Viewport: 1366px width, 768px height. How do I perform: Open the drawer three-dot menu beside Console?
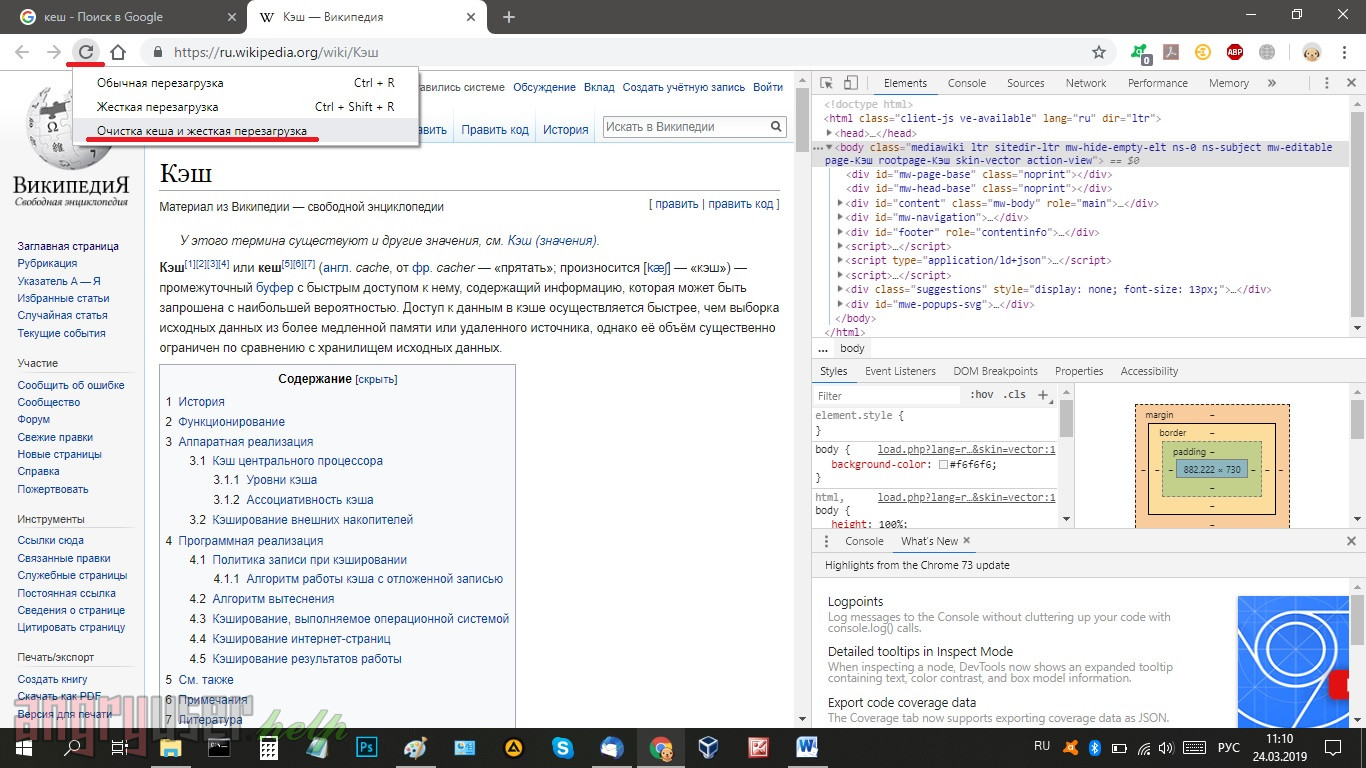coord(826,541)
